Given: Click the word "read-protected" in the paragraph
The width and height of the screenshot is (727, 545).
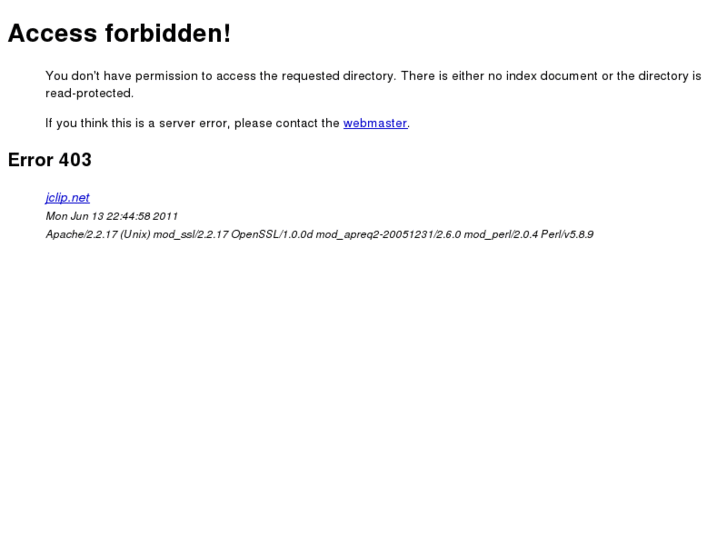Looking at the screenshot, I should [x=89, y=93].
